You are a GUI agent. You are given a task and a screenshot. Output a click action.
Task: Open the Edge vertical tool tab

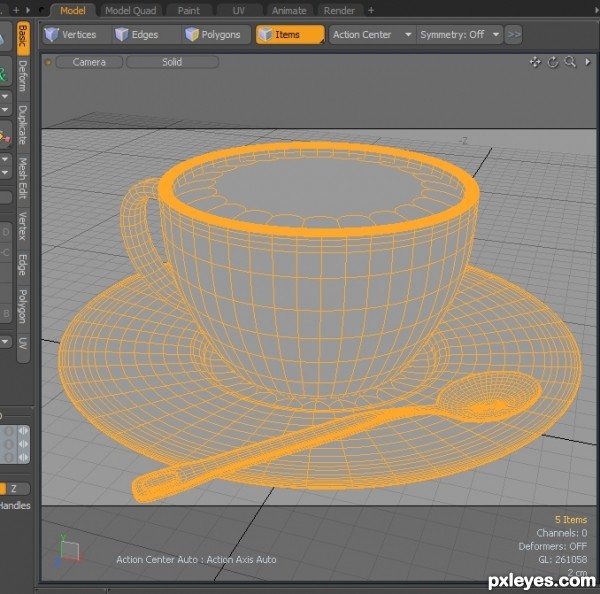point(23,265)
